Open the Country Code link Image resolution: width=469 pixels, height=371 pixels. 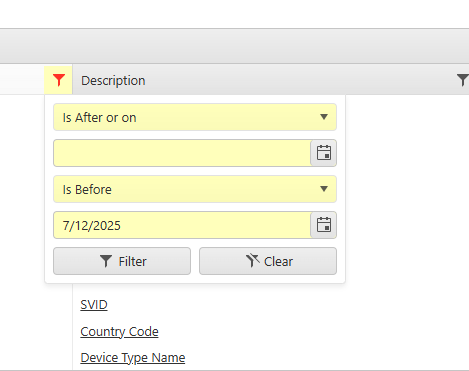coord(119,332)
